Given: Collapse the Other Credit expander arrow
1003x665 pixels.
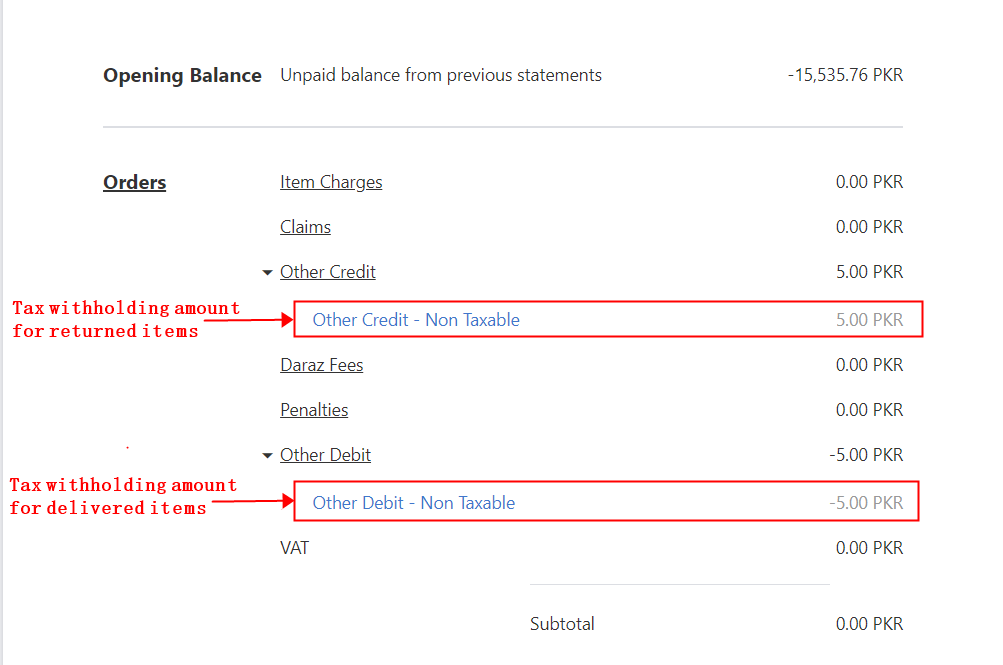Looking at the screenshot, I should [x=267, y=272].
